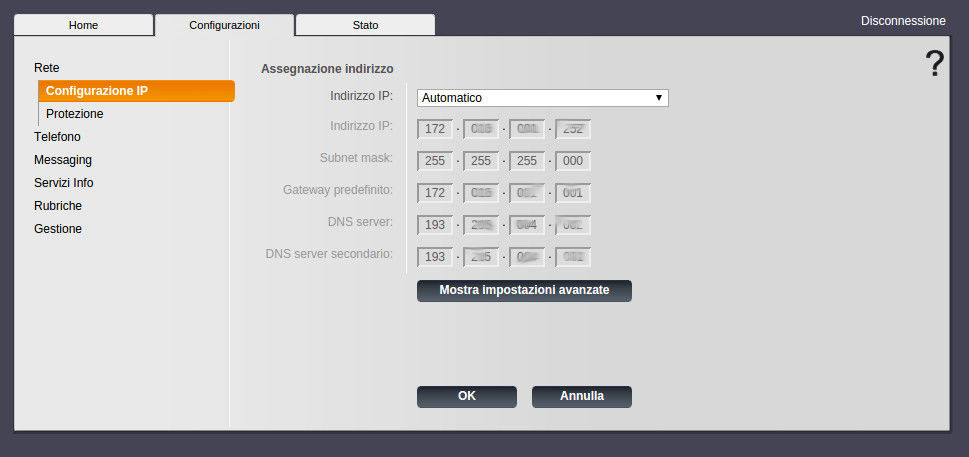Click last octet field of Subnet mask
969x457 pixels.
click(x=573, y=161)
